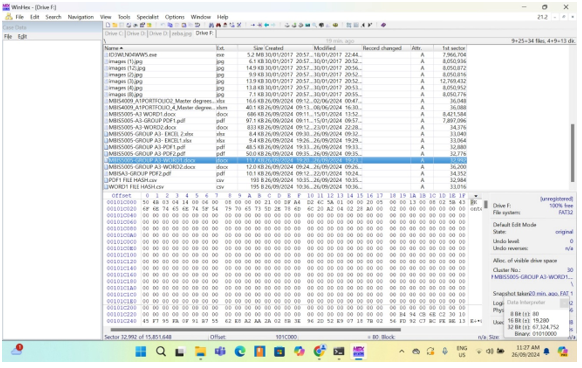Click the Copy block toolbar icon
This screenshot has height=368, width=582.
[x=170, y=25]
